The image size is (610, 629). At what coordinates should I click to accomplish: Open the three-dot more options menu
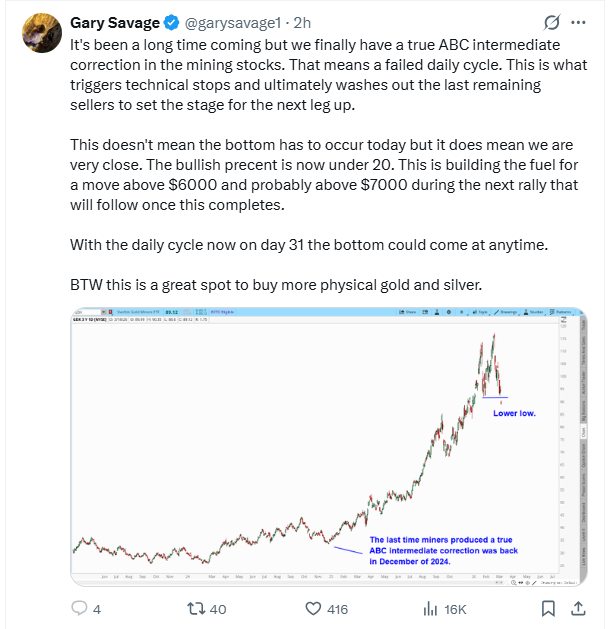coord(579,22)
